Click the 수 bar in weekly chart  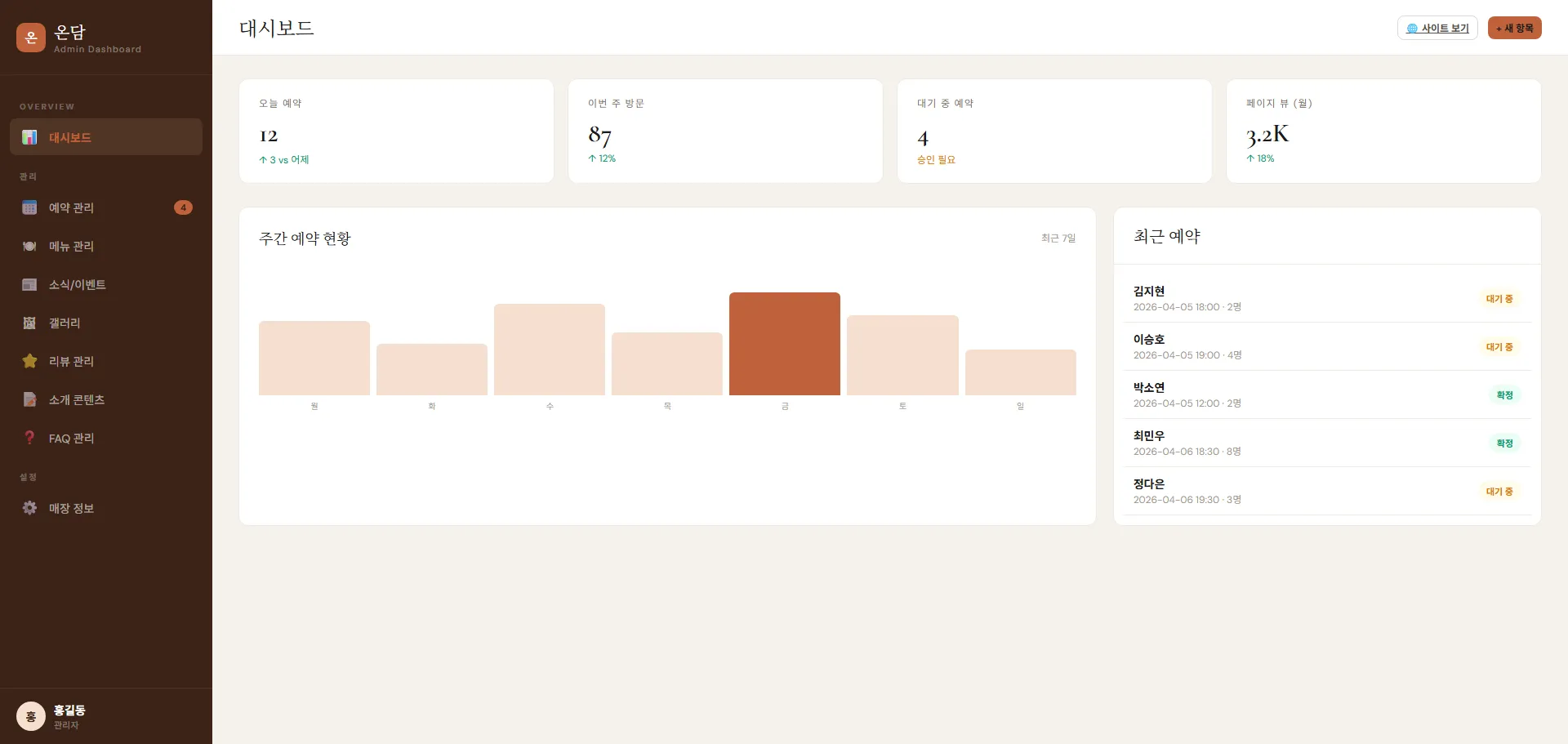click(549, 350)
